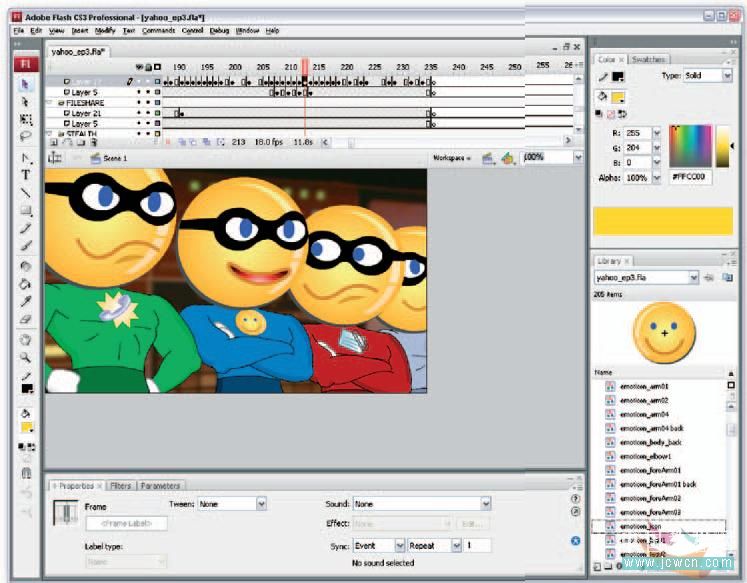Viewport: 747px width, 583px height.
Task: Select the Eyedropper tool
Action: 26,302
